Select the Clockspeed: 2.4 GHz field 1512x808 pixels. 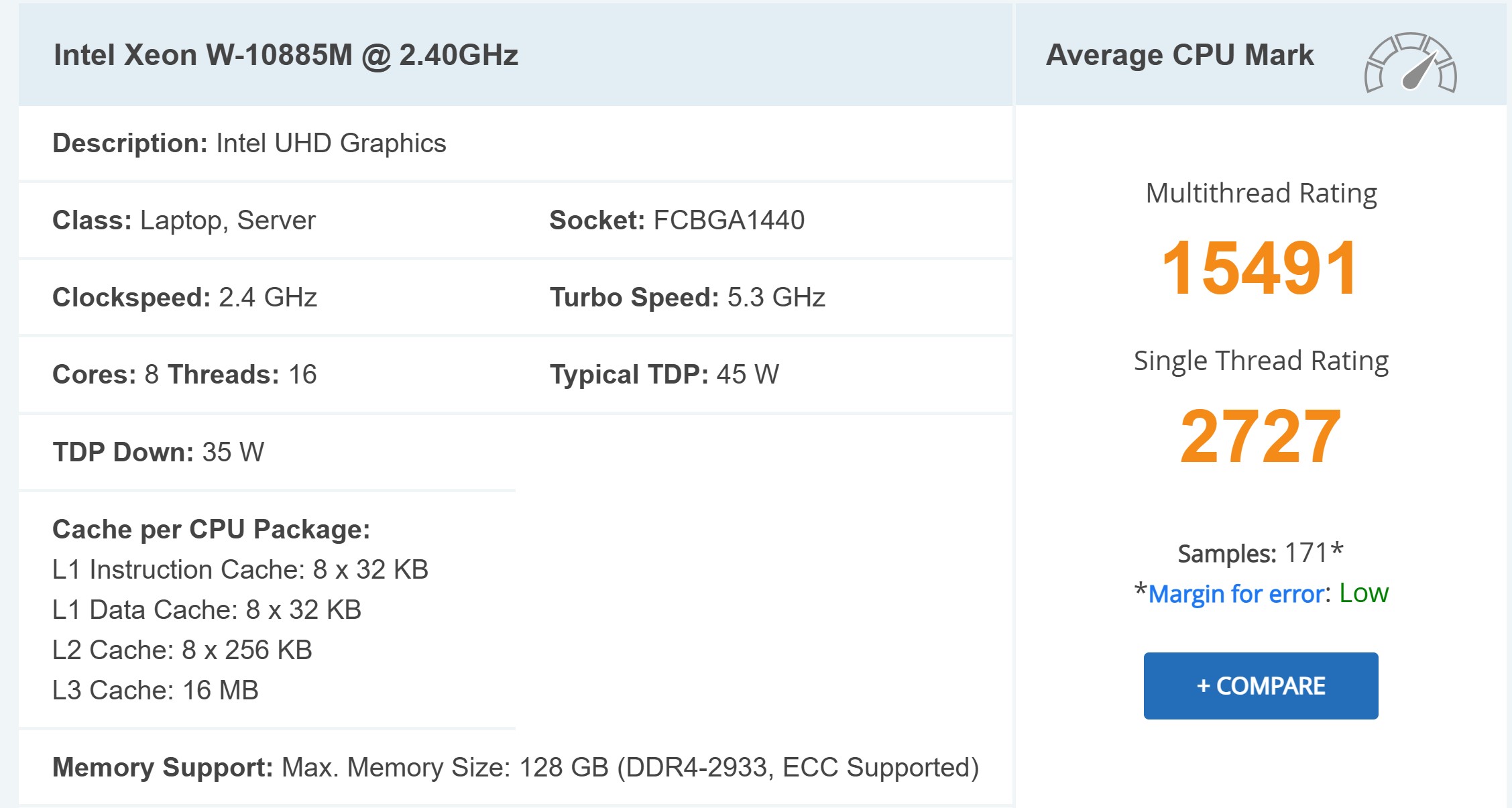pos(186,297)
